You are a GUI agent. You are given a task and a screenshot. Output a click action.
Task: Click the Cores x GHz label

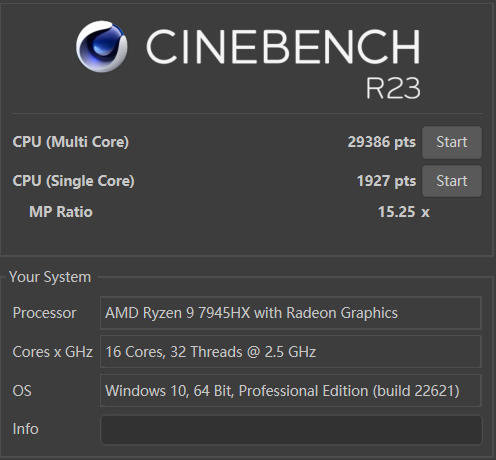pyautogui.click(x=52, y=352)
